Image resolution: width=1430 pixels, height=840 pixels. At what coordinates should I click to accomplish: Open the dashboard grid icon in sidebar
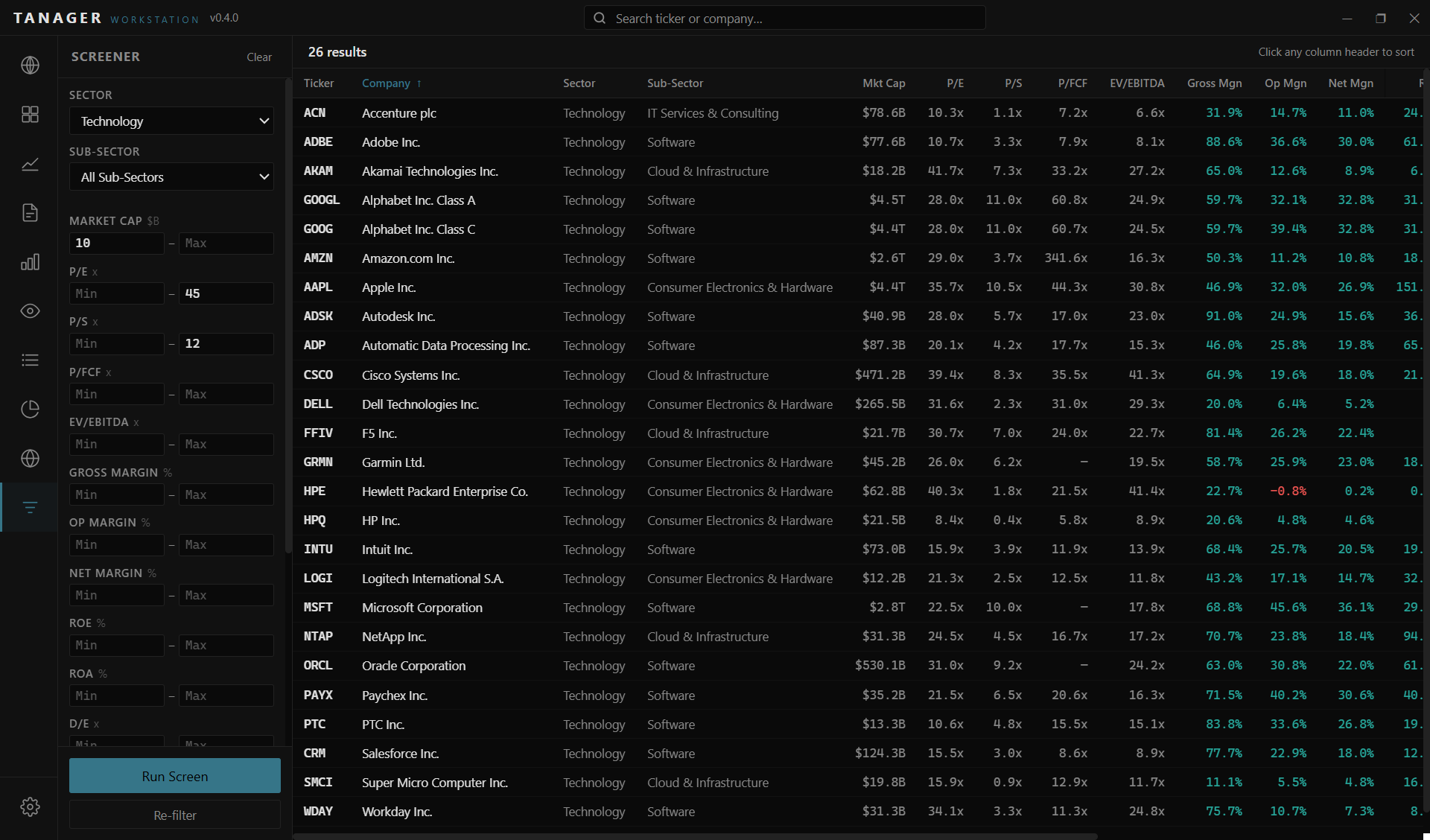30,114
